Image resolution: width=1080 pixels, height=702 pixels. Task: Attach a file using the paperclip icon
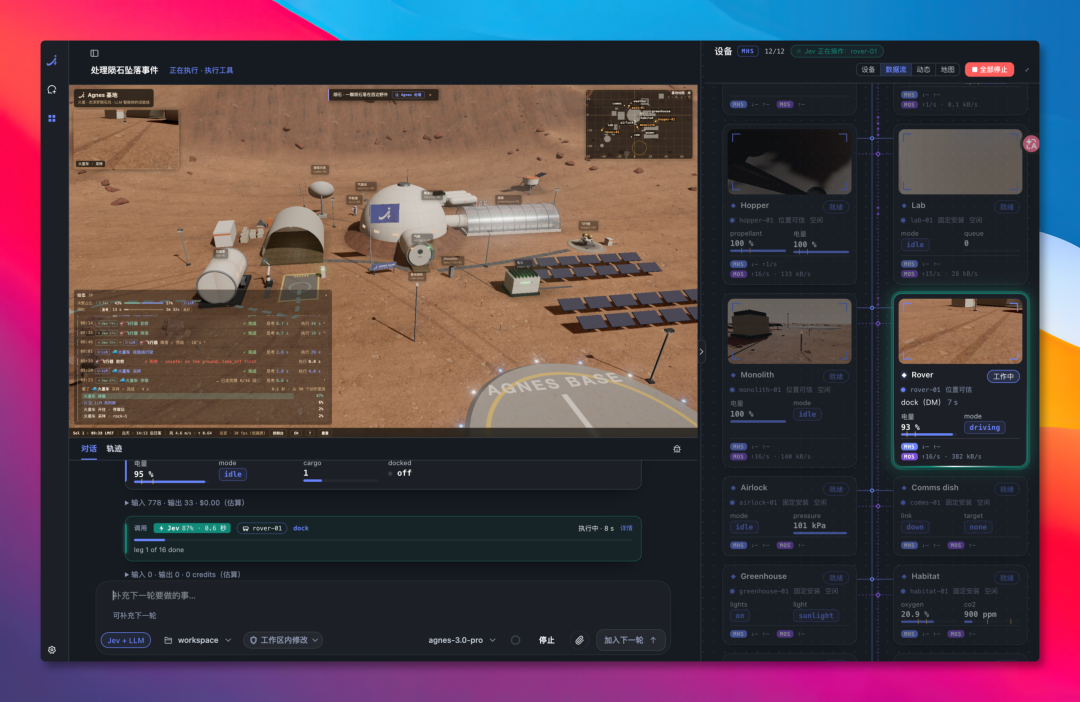(579, 640)
